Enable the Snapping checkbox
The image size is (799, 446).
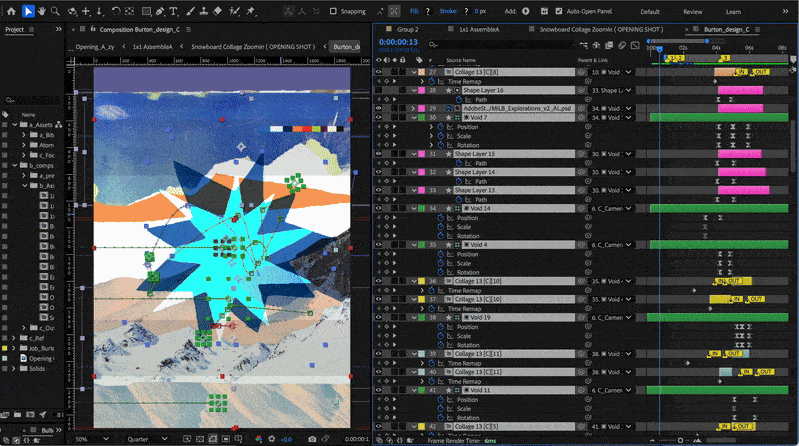[333, 11]
